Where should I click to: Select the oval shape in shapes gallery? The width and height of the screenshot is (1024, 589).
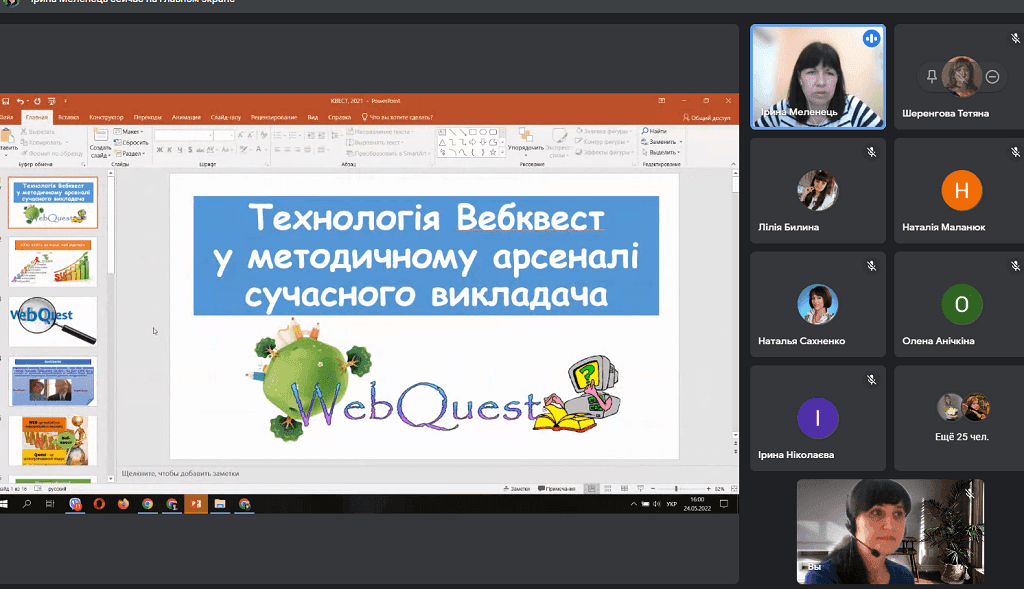pos(483,132)
